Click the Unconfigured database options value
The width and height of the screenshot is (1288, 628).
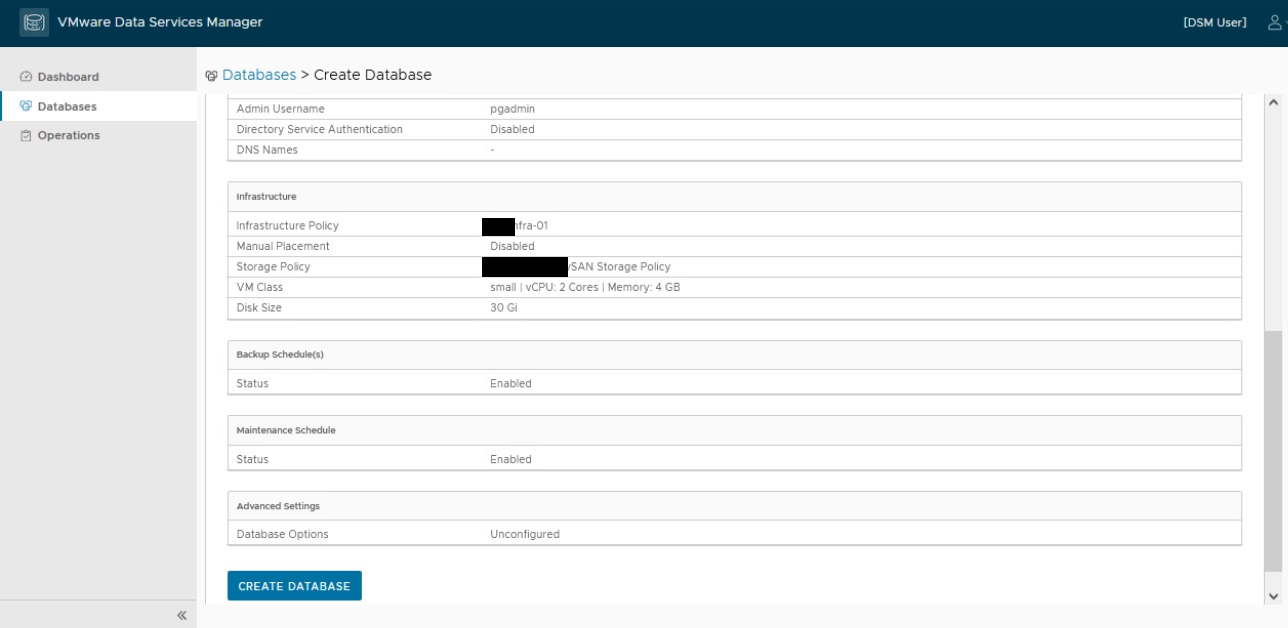point(525,535)
